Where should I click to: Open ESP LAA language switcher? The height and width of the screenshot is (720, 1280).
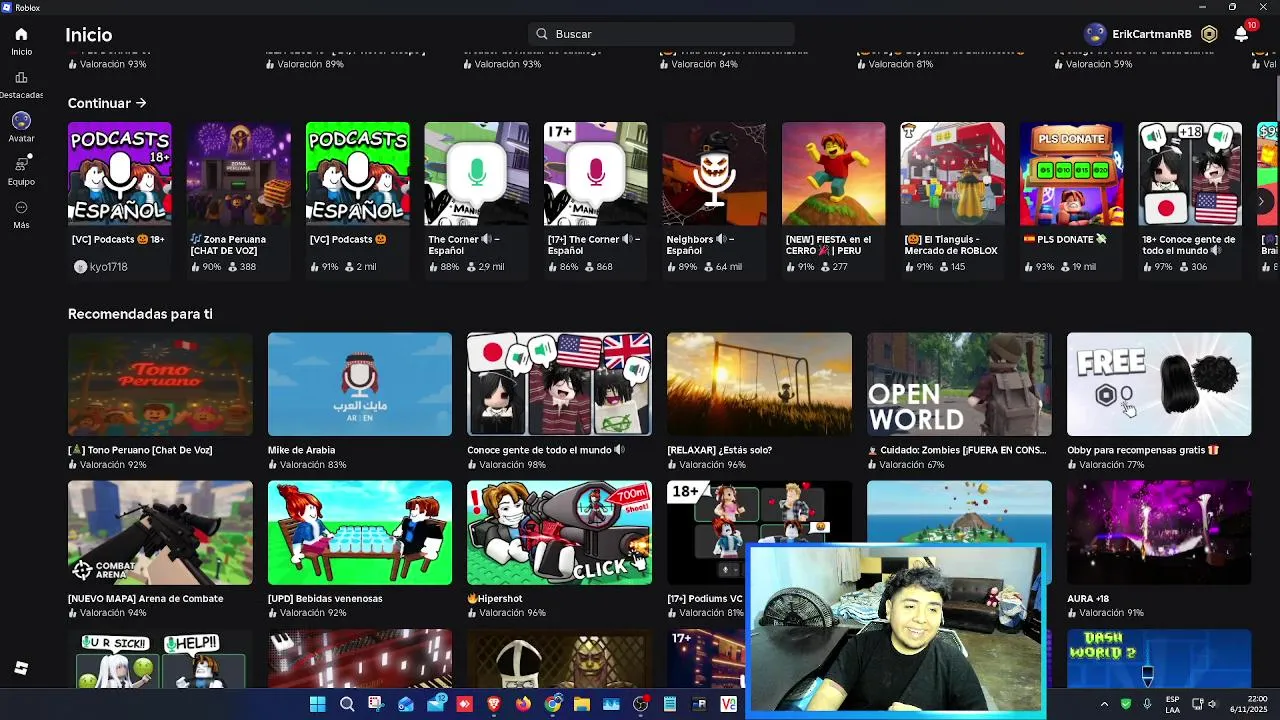[x=1172, y=704]
